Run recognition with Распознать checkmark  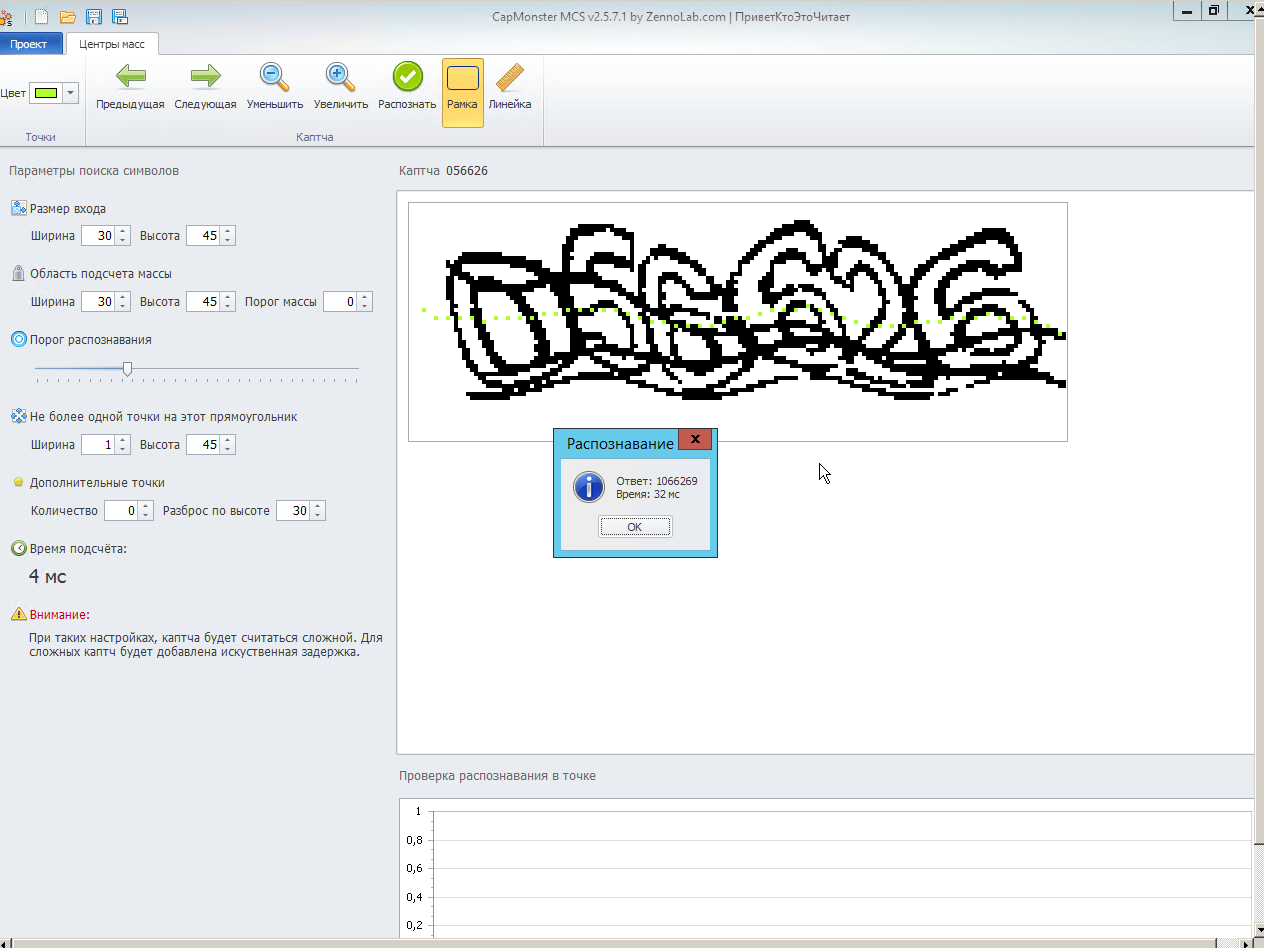[407, 86]
